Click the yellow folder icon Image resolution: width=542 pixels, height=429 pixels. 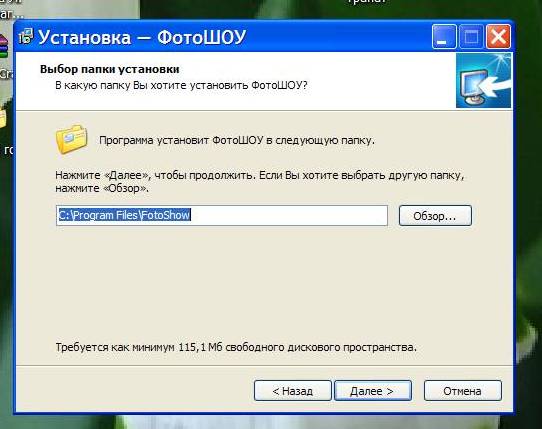(72, 139)
